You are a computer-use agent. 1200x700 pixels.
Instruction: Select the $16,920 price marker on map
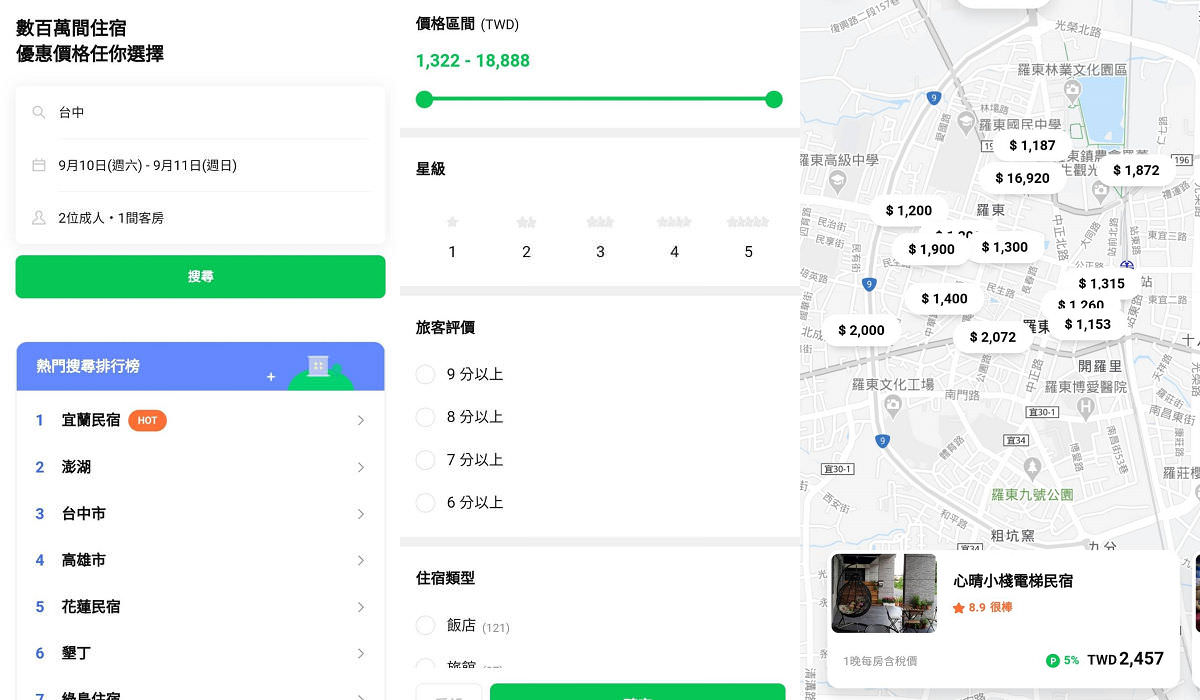[1021, 178]
